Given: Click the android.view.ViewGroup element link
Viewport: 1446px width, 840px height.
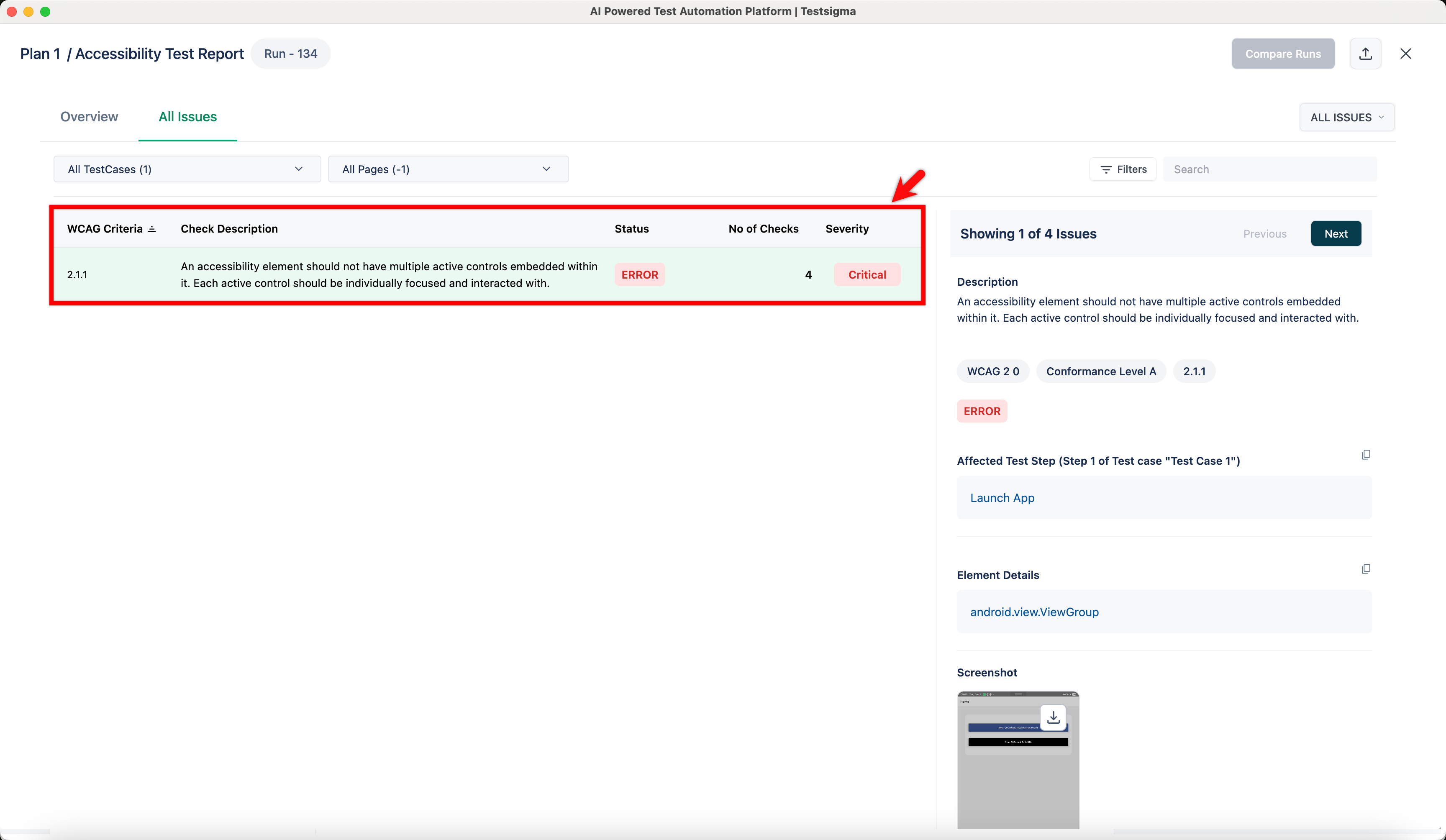Looking at the screenshot, I should (x=1034, y=612).
